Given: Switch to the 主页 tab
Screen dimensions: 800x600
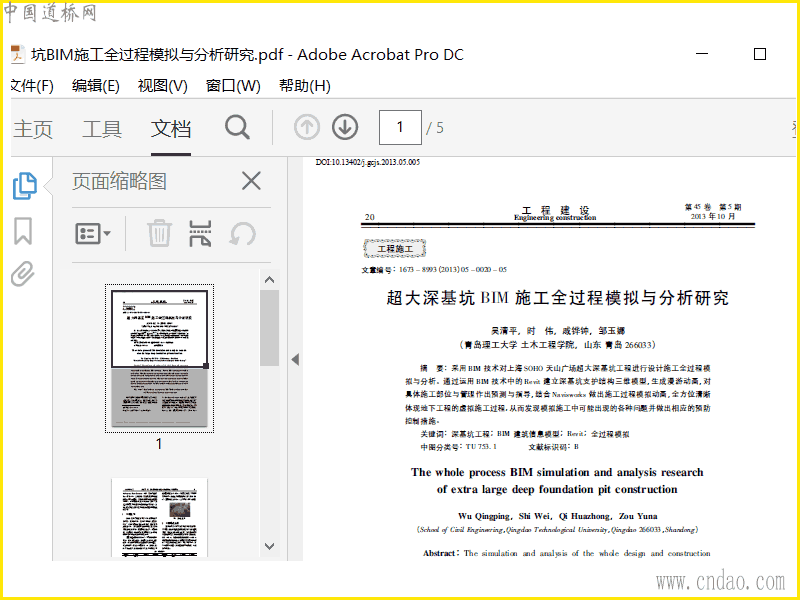Looking at the screenshot, I should [33, 129].
